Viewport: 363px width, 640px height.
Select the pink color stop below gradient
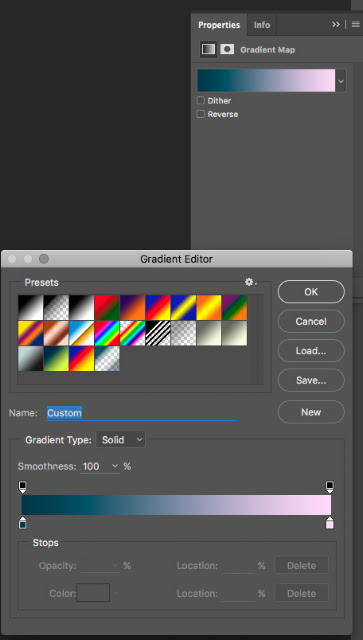pyautogui.click(x=330, y=523)
